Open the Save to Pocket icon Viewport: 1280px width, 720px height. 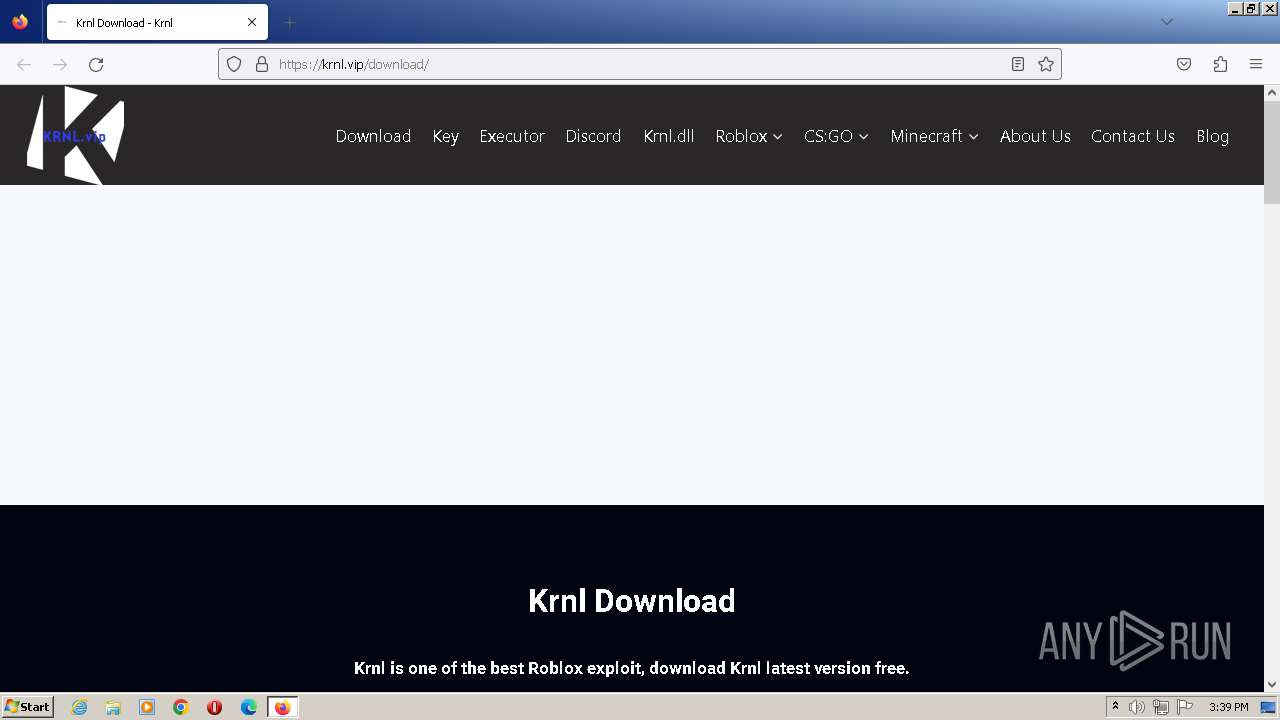coord(1184,64)
